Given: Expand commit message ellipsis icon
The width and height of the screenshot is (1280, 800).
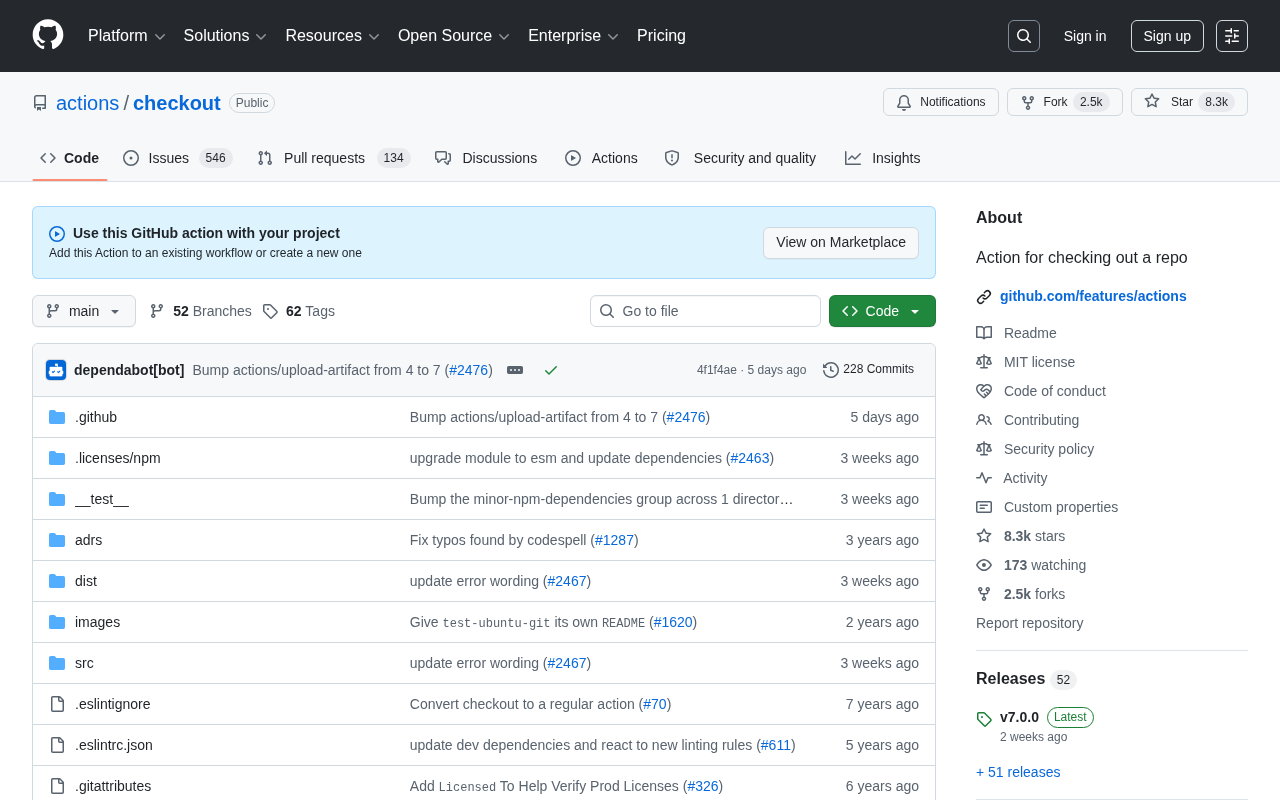Looking at the screenshot, I should tap(515, 370).
